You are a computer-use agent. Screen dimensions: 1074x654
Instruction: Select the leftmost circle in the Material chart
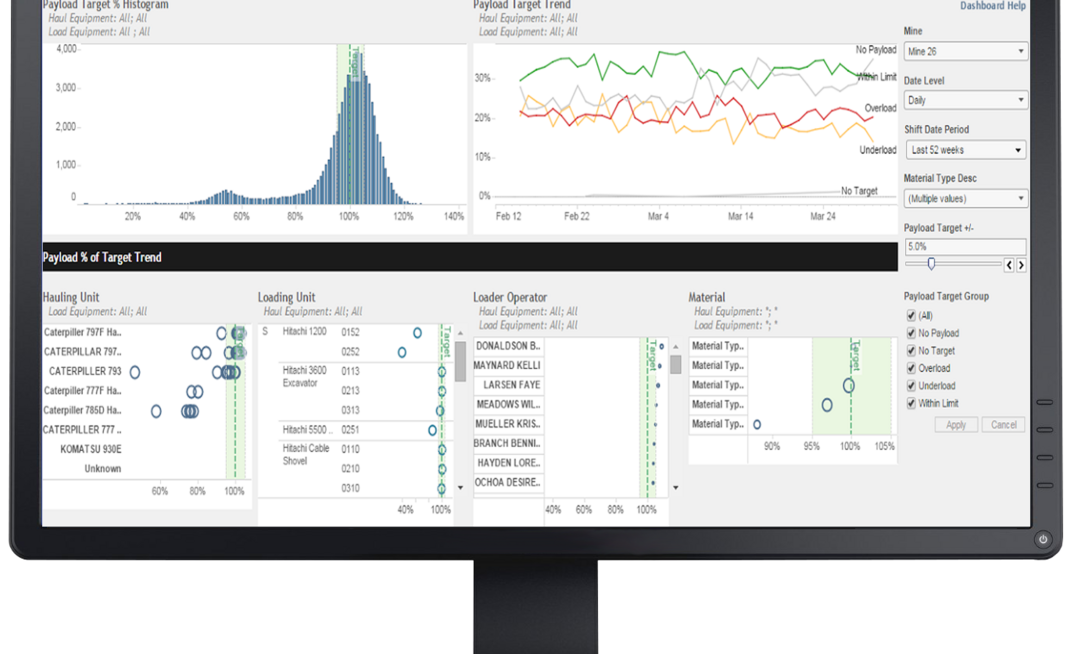pos(757,424)
